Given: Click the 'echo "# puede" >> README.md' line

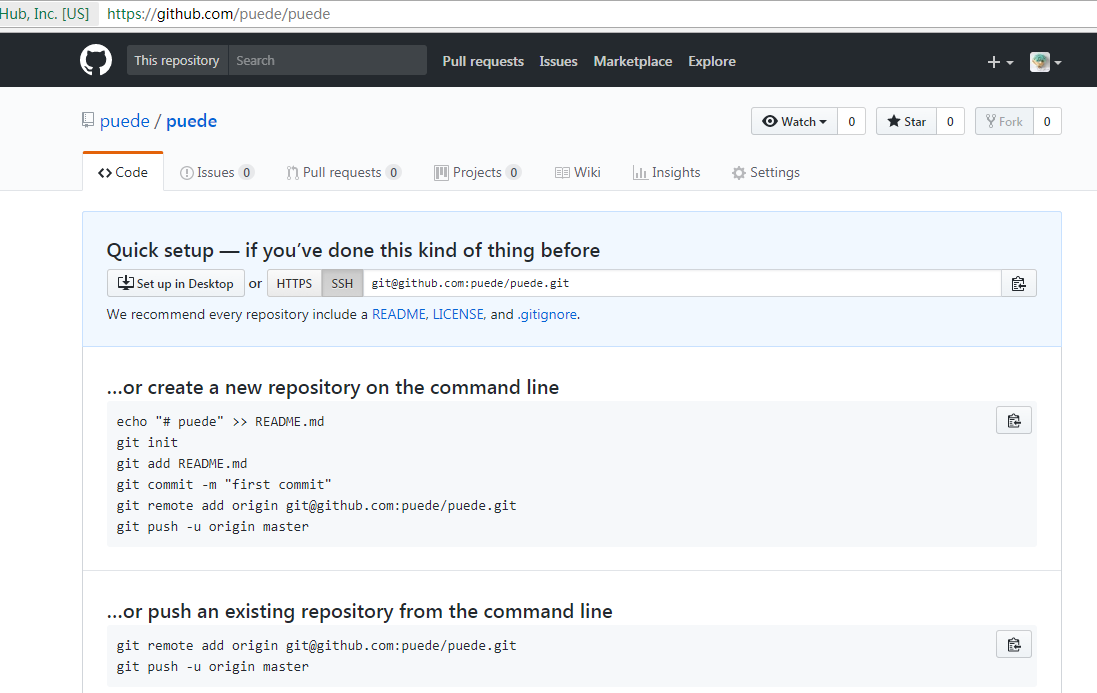Looking at the screenshot, I should click(220, 421).
